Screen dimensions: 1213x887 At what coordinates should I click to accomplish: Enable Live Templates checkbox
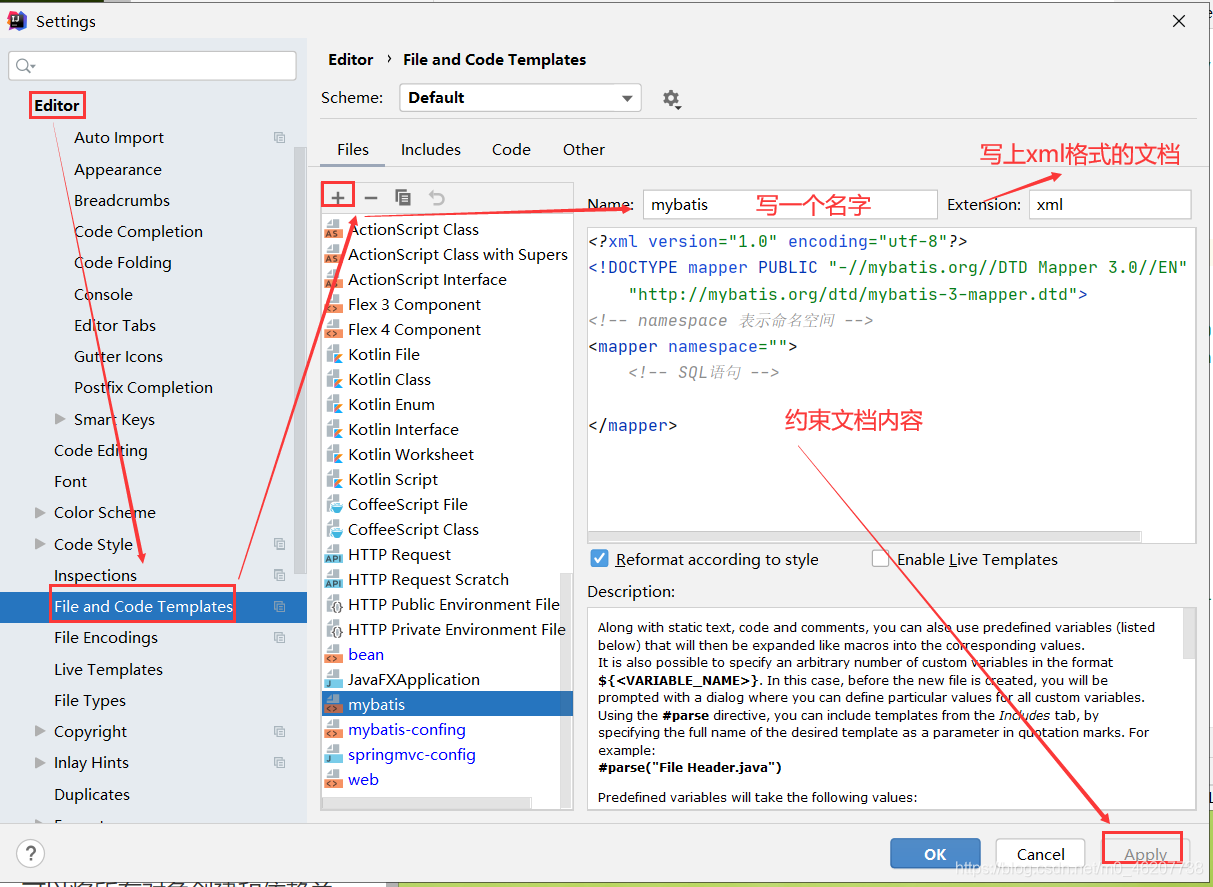coord(880,559)
